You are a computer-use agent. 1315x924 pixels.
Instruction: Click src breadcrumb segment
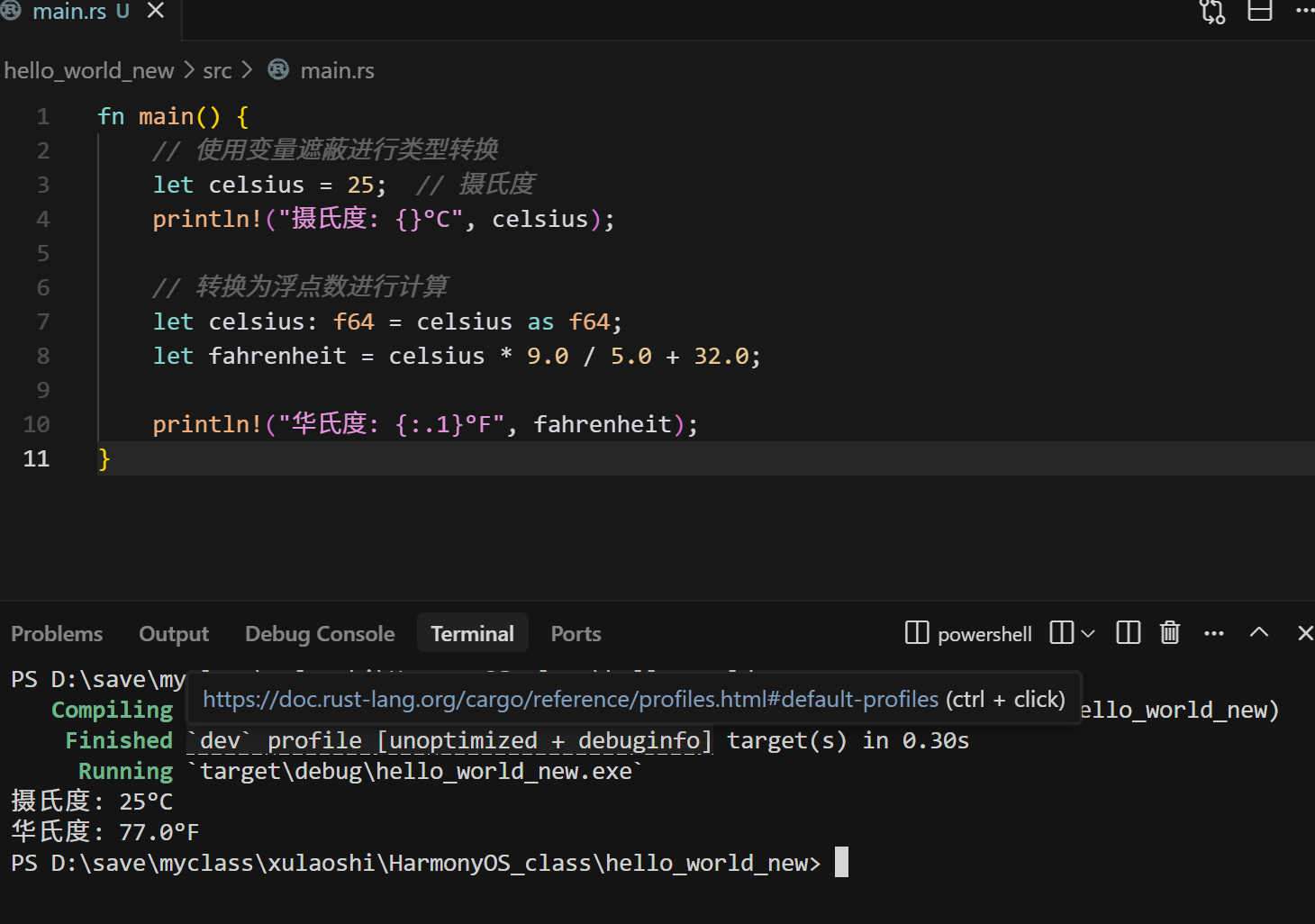[217, 70]
